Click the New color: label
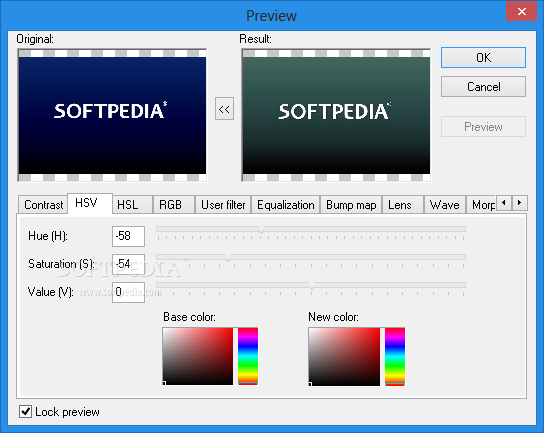The image size is (544, 433). [x=333, y=317]
